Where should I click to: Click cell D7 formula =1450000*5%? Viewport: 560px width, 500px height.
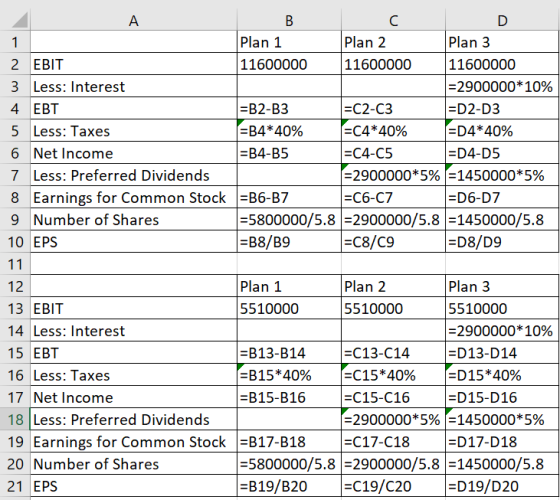pos(502,175)
